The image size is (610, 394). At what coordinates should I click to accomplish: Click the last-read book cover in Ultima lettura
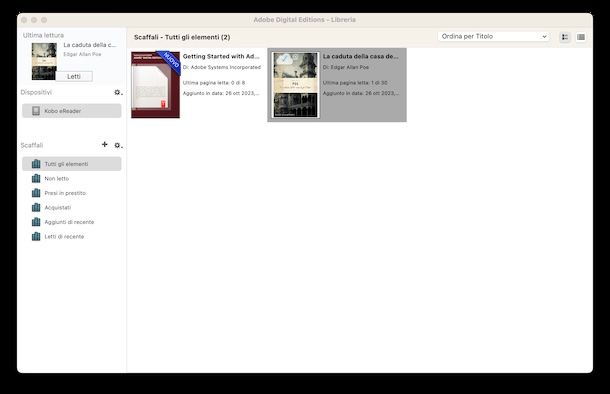pos(44,61)
